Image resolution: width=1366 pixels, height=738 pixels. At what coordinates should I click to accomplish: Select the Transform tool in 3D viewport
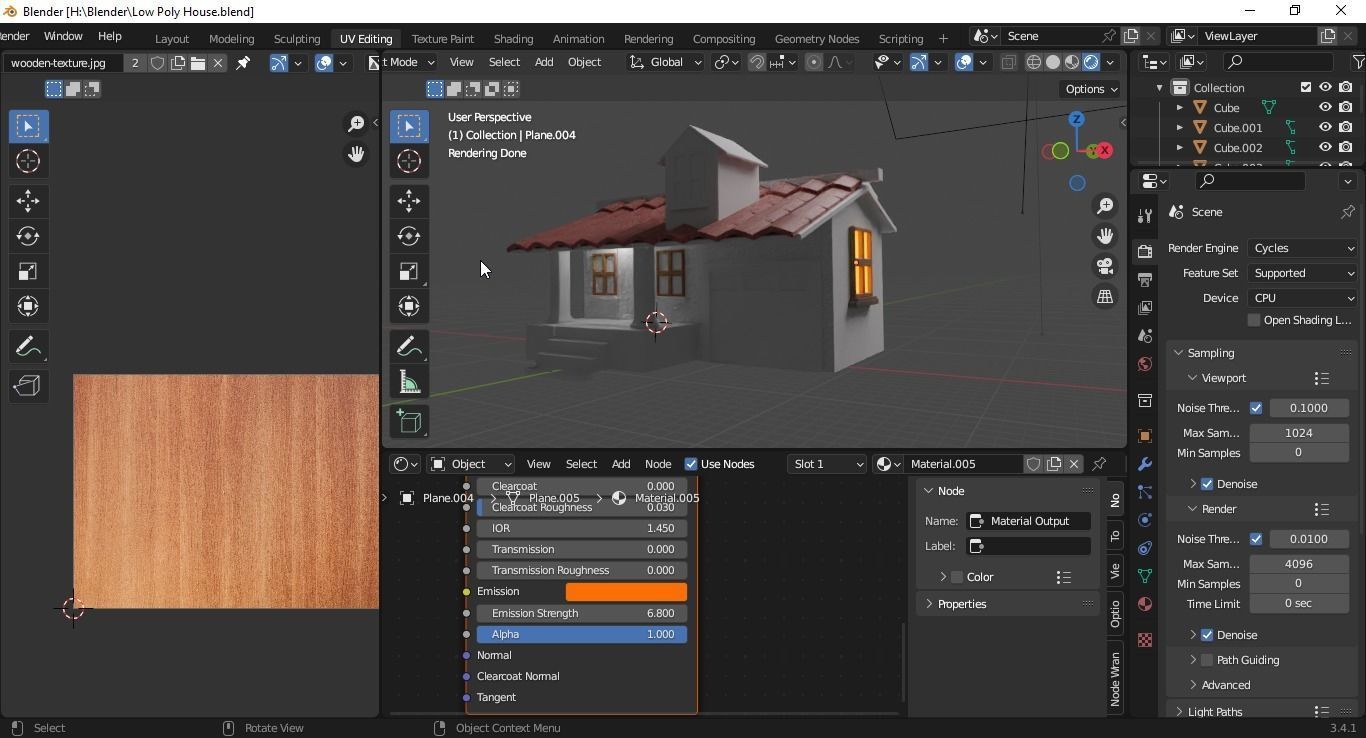coord(408,306)
